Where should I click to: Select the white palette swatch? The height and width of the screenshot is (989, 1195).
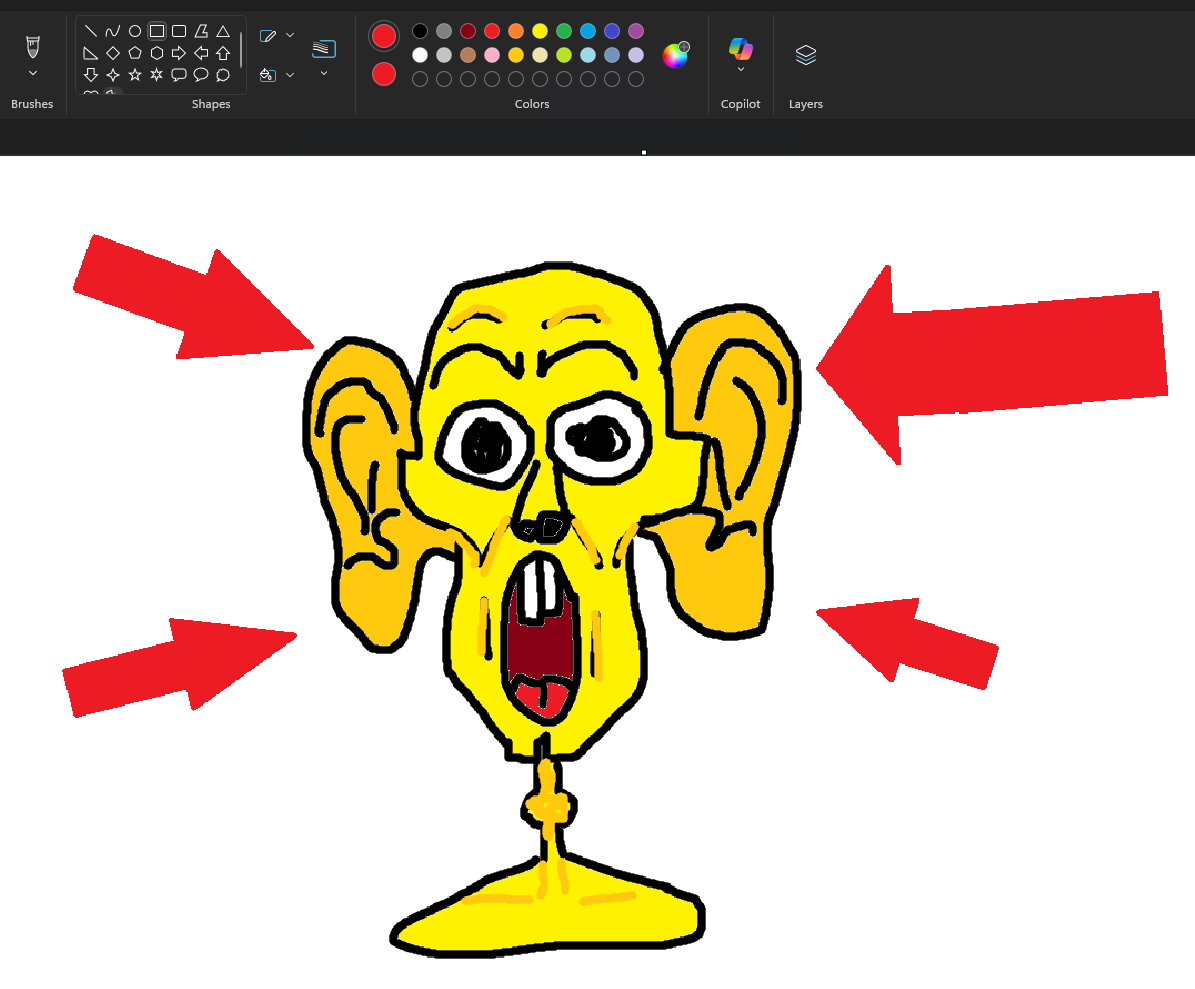pos(420,55)
